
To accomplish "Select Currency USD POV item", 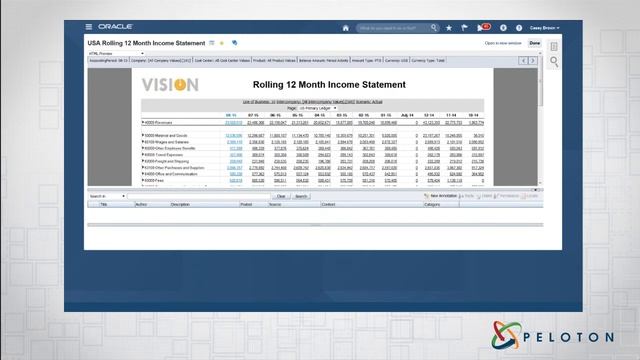I will pyautogui.click(x=396, y=60).
